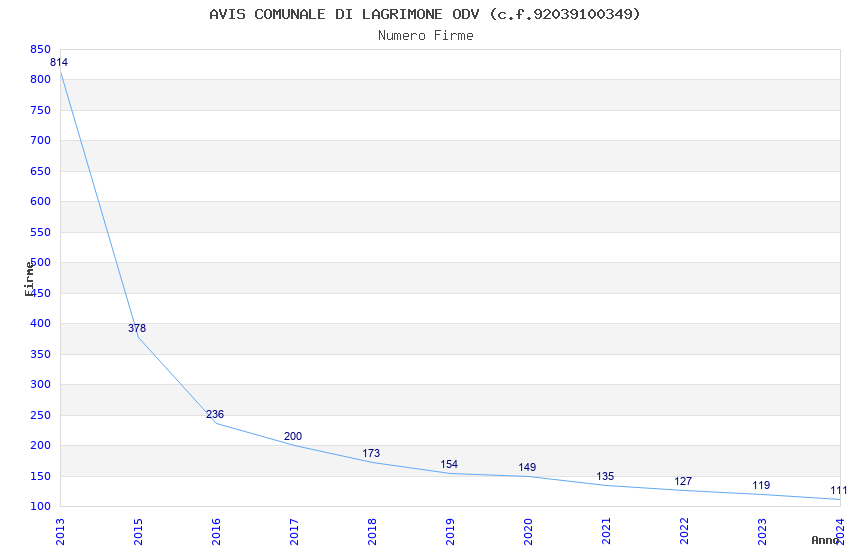The width and height of the screenshot is (850, 550).
Task: Click the y-axis tick value 850
Action: pyautogui.click(x=41, y=49)
